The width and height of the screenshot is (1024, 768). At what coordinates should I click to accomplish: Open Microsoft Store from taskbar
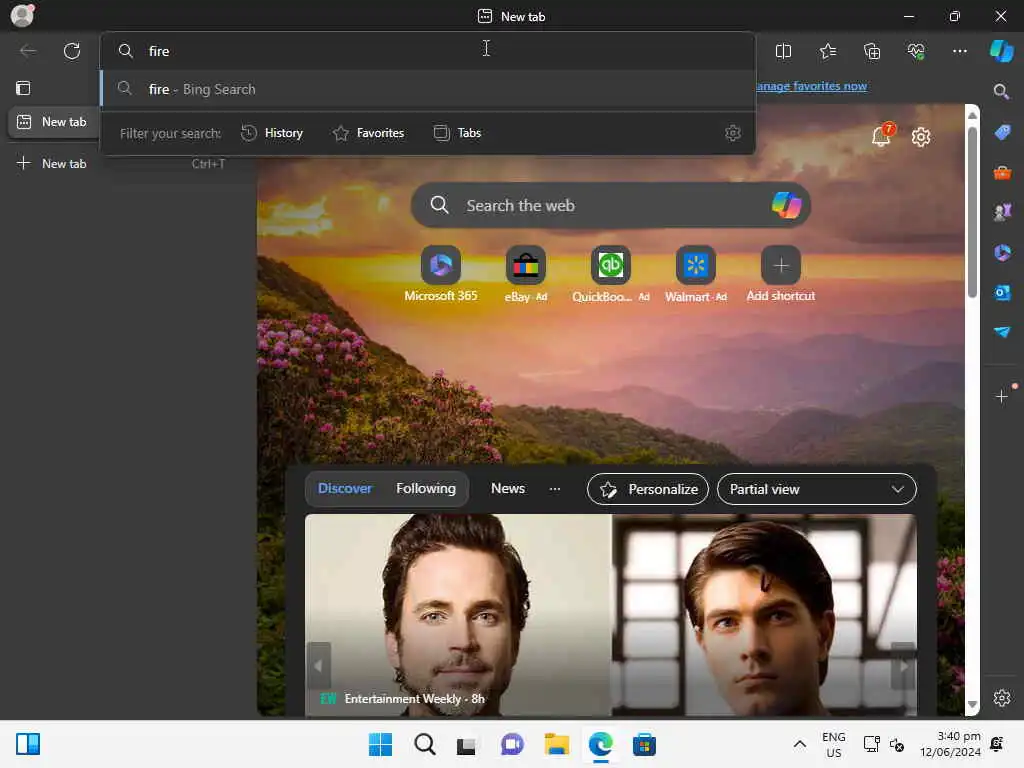[644, 744]
